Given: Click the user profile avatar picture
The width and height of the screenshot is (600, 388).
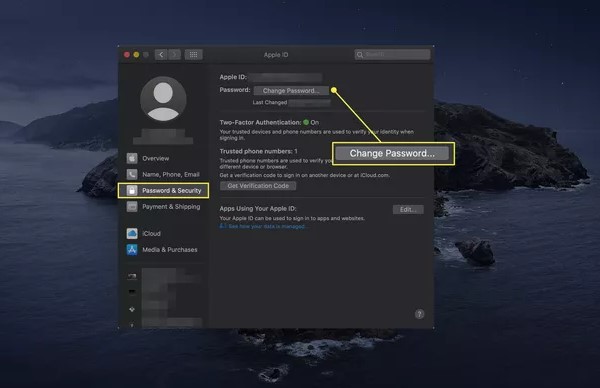Looking at the screenshot, I should (x=163, y=99).
